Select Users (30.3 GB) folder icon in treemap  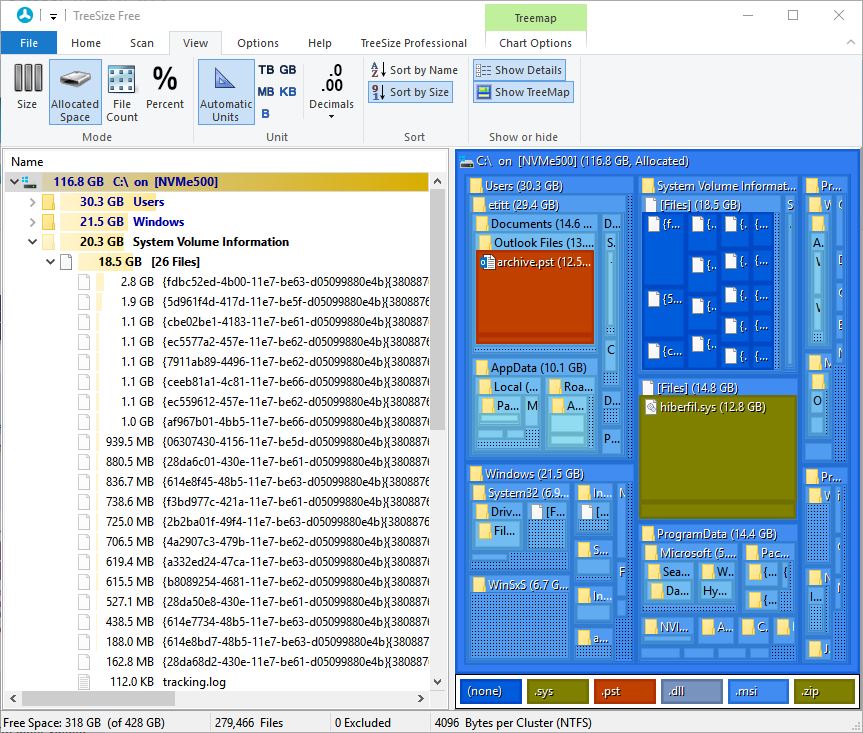476,185
